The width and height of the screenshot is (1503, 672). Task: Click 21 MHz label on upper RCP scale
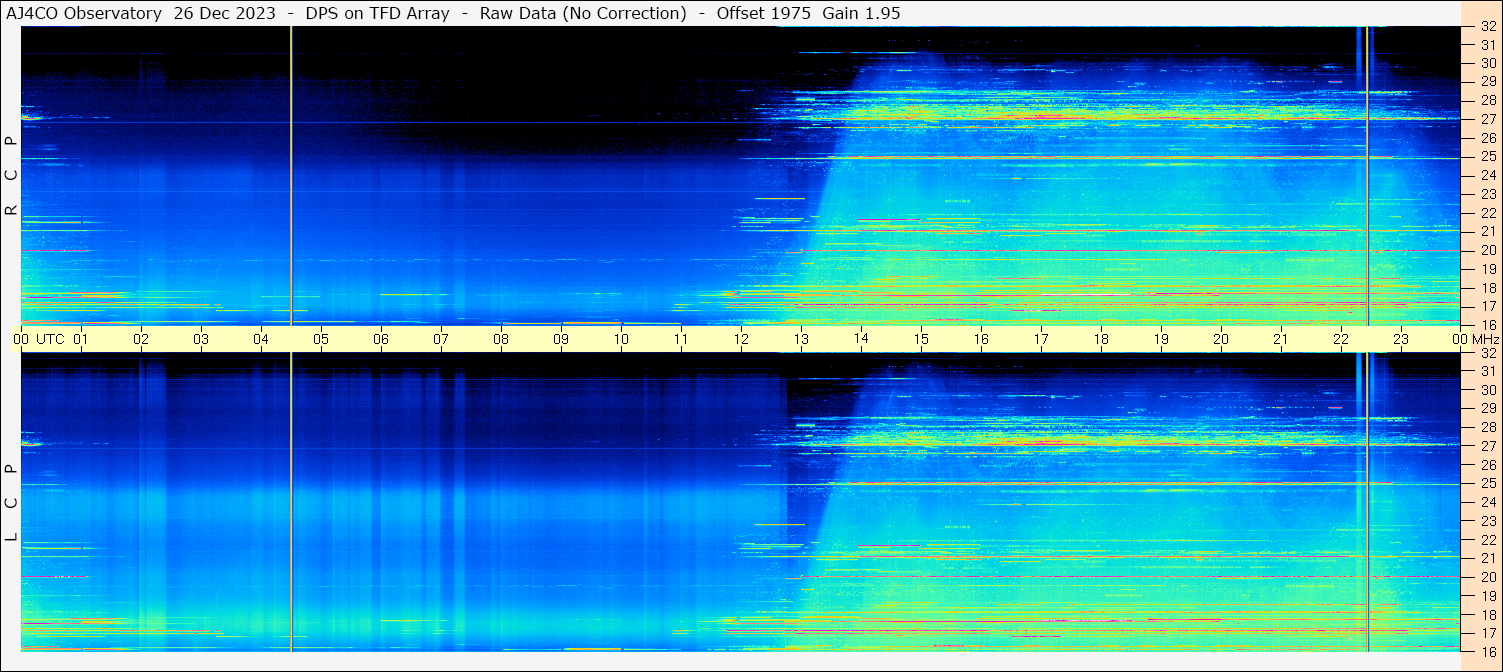click(1488, 231)
